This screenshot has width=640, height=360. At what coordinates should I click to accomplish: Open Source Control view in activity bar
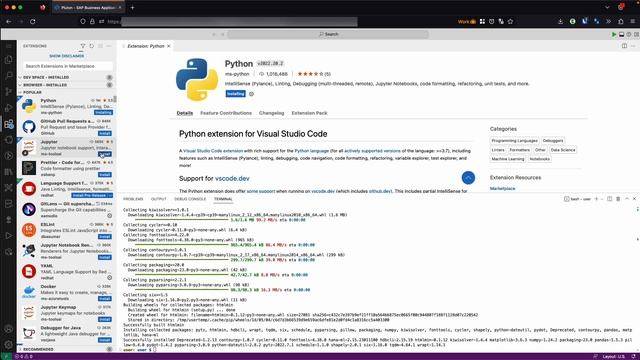coord(9,91)
